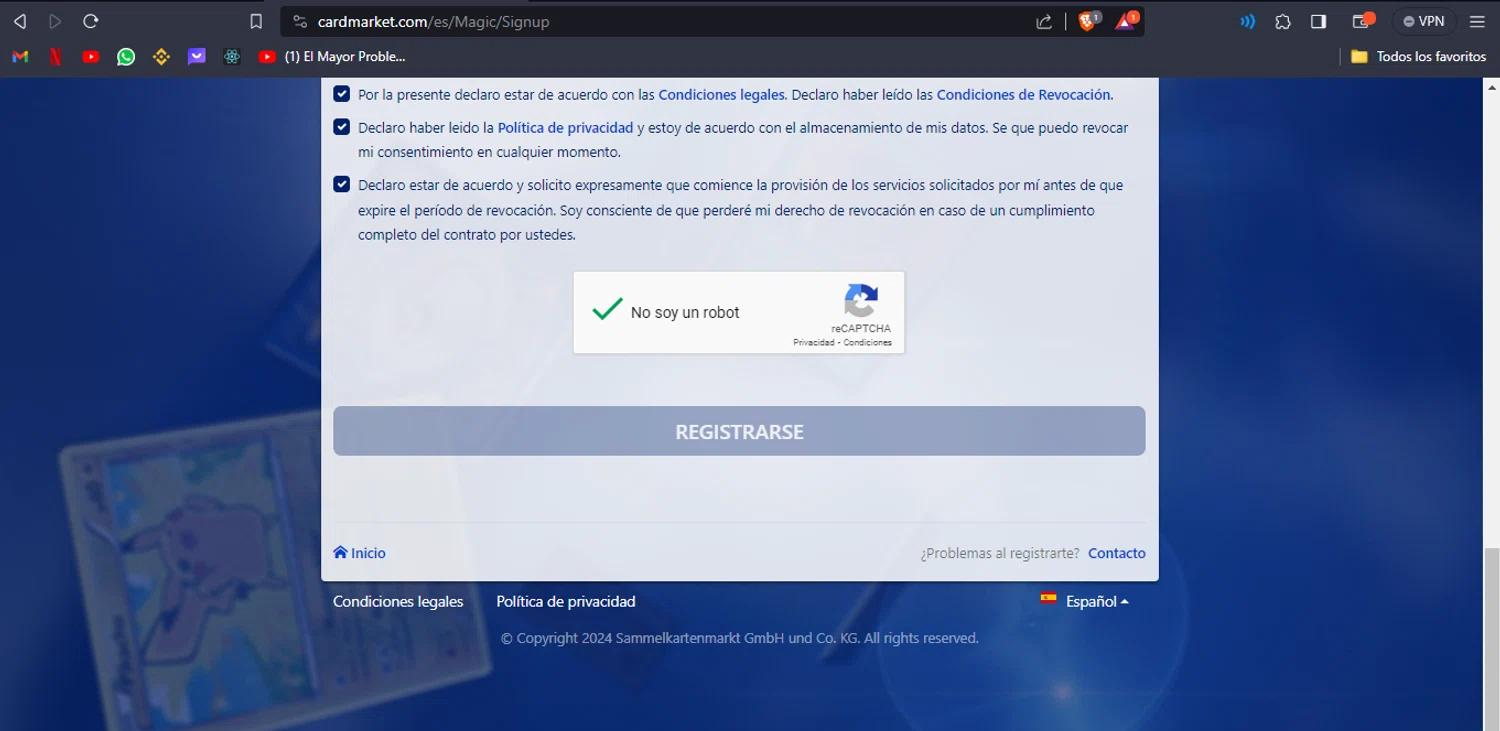Image resolution: width=1500 pixels, height=731 pixels.
Task: Click the REGISTRARSE button
Action: 739,431
